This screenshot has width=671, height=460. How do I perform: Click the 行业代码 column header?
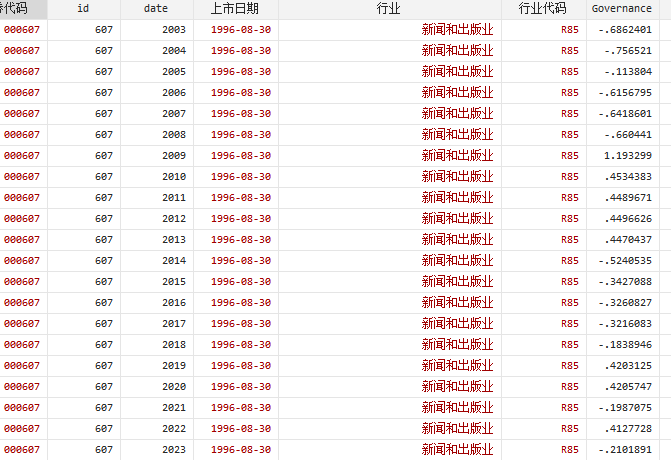pyautogui.click(x=542, y=8)
